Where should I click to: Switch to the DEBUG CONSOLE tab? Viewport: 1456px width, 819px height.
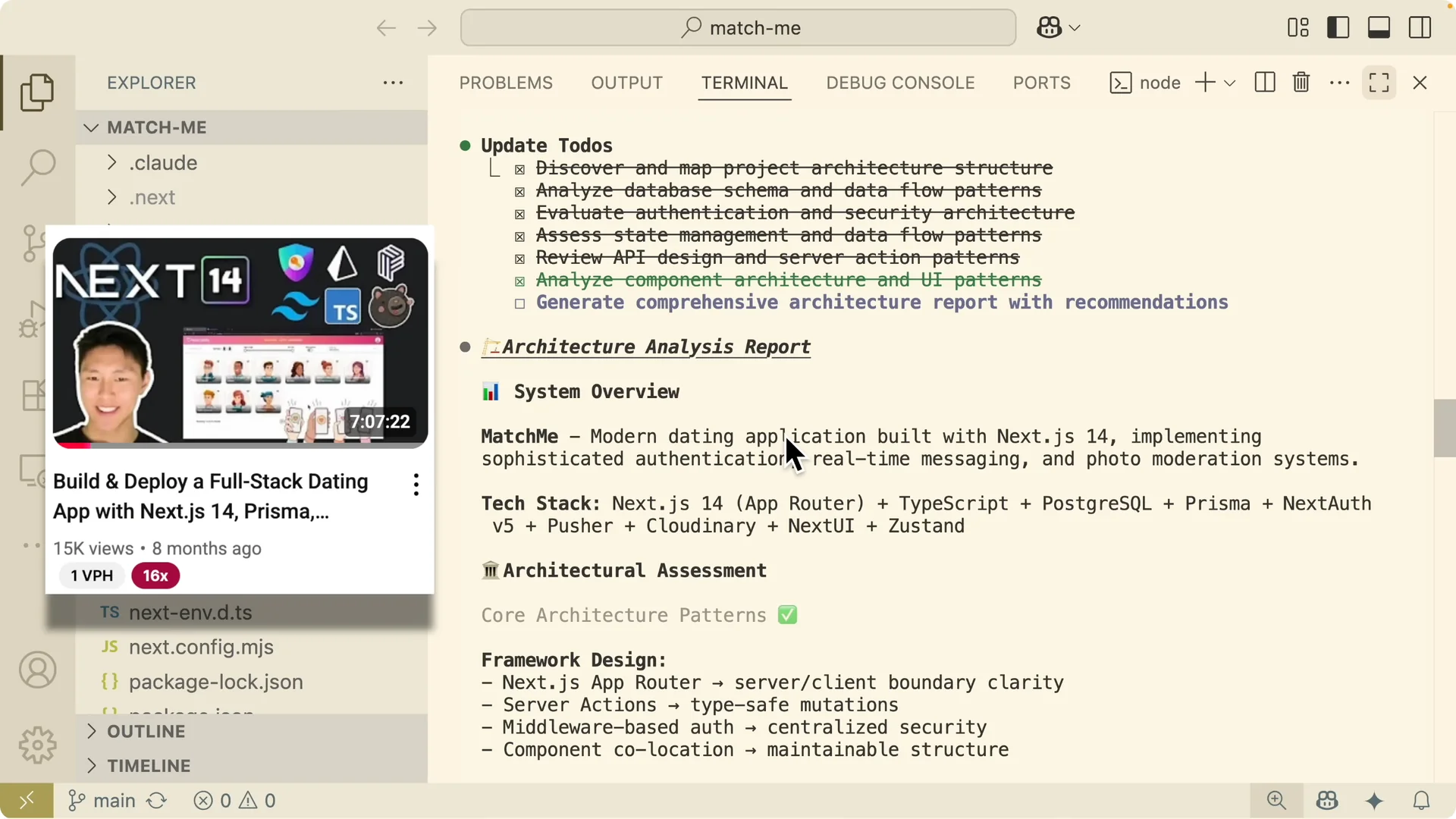click(x=900, y=83)
